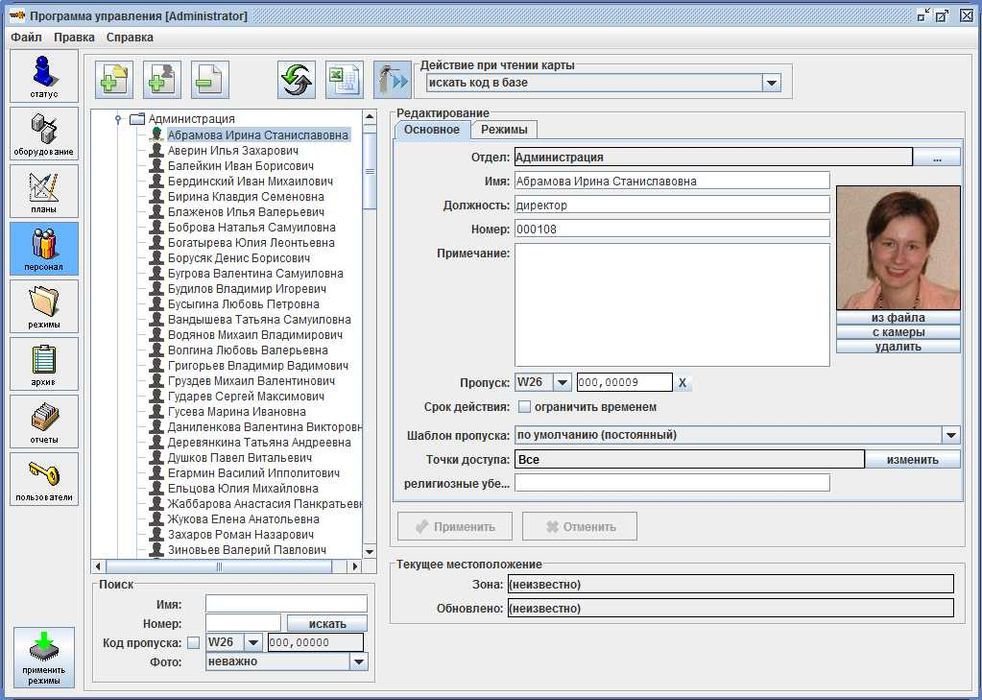Open the Действие при чтении карты dropdown

point(771,83)
